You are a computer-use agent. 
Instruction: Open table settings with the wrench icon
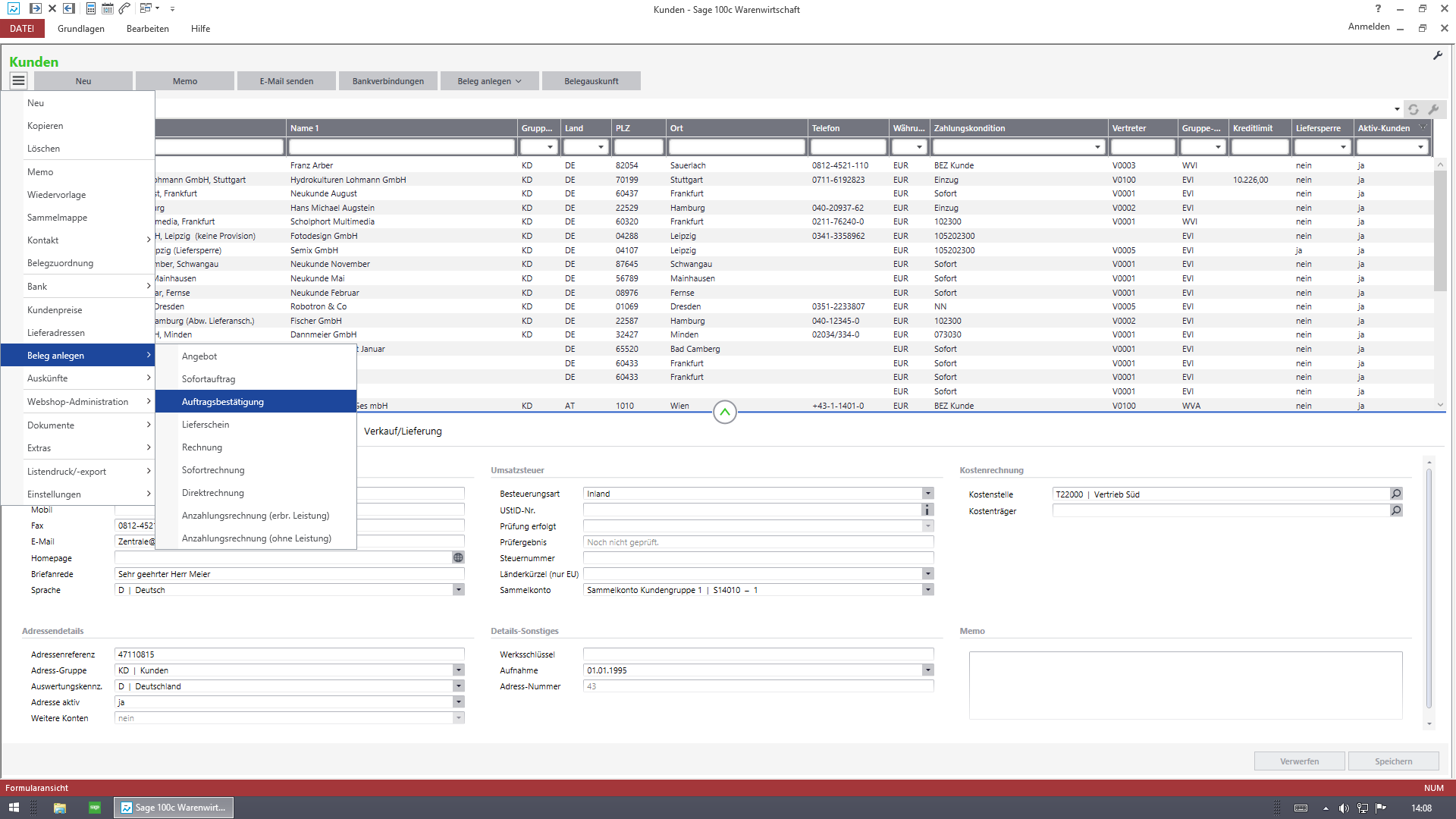(x=1434, y=109)
